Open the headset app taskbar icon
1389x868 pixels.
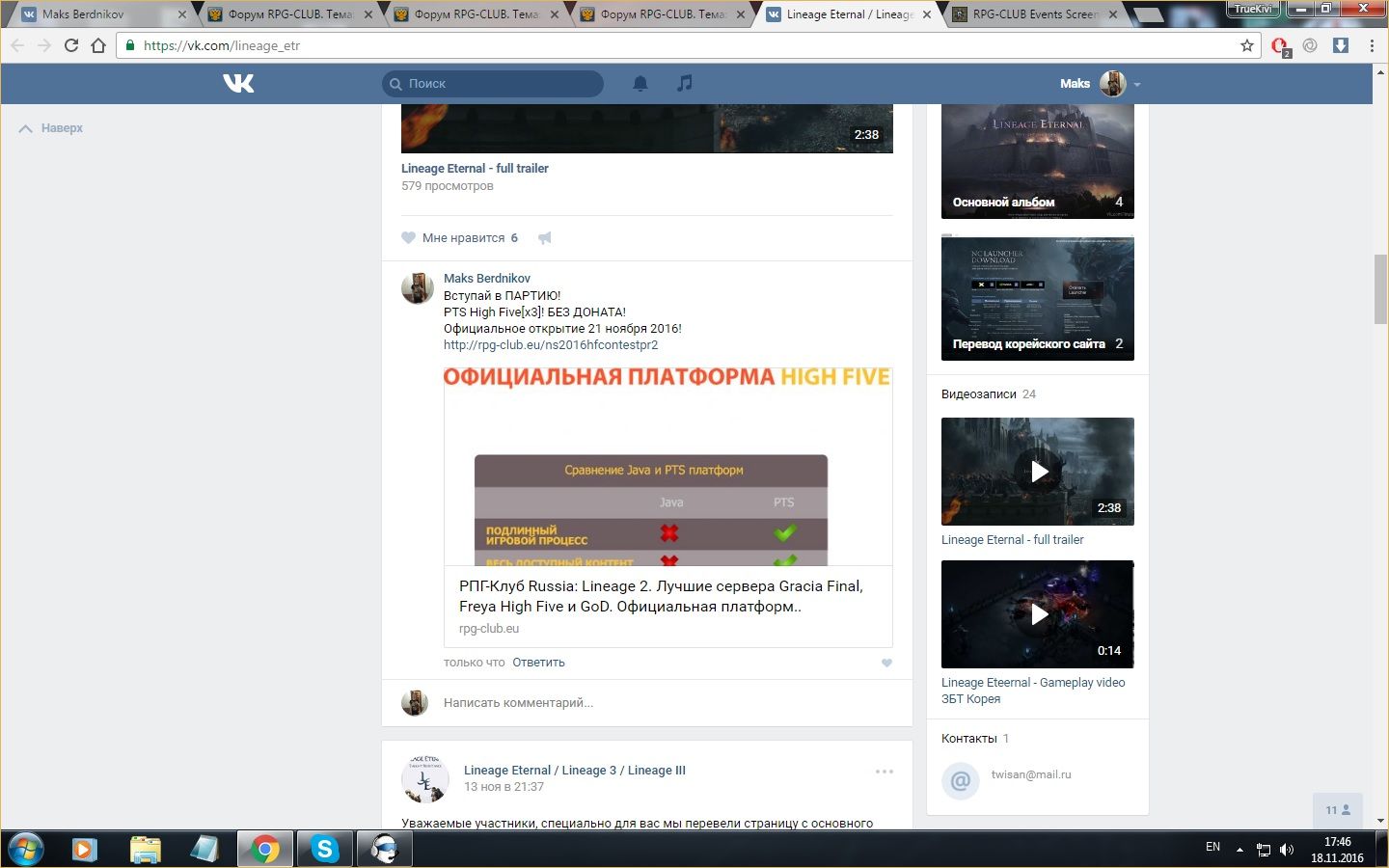click(x=385, y=850)
